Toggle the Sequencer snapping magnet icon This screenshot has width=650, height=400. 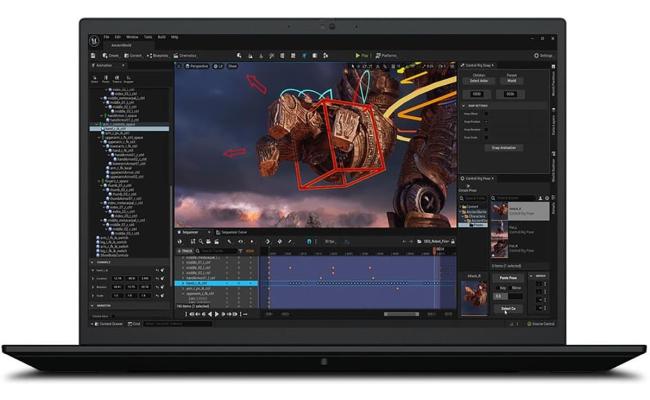309,242
